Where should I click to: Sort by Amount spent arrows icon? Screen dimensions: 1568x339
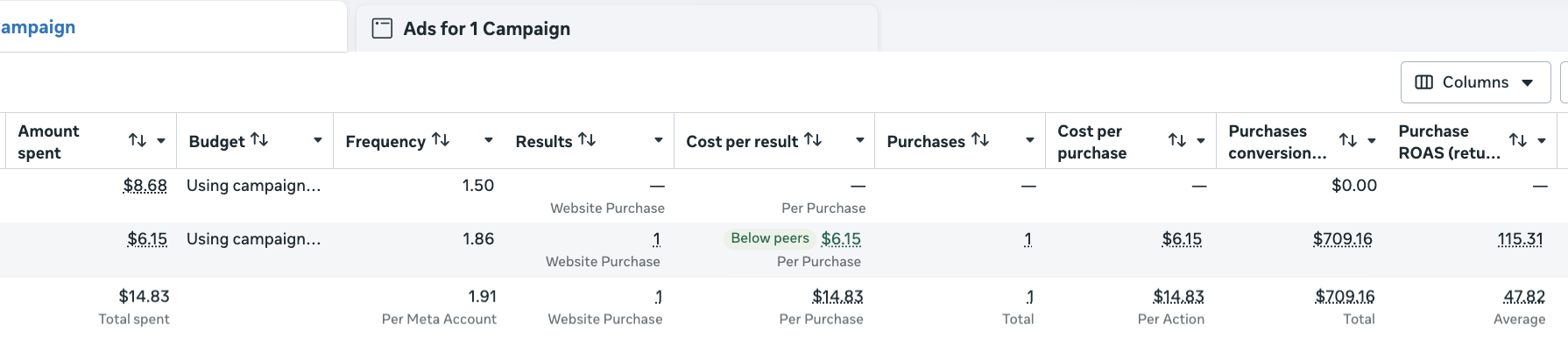138,140
